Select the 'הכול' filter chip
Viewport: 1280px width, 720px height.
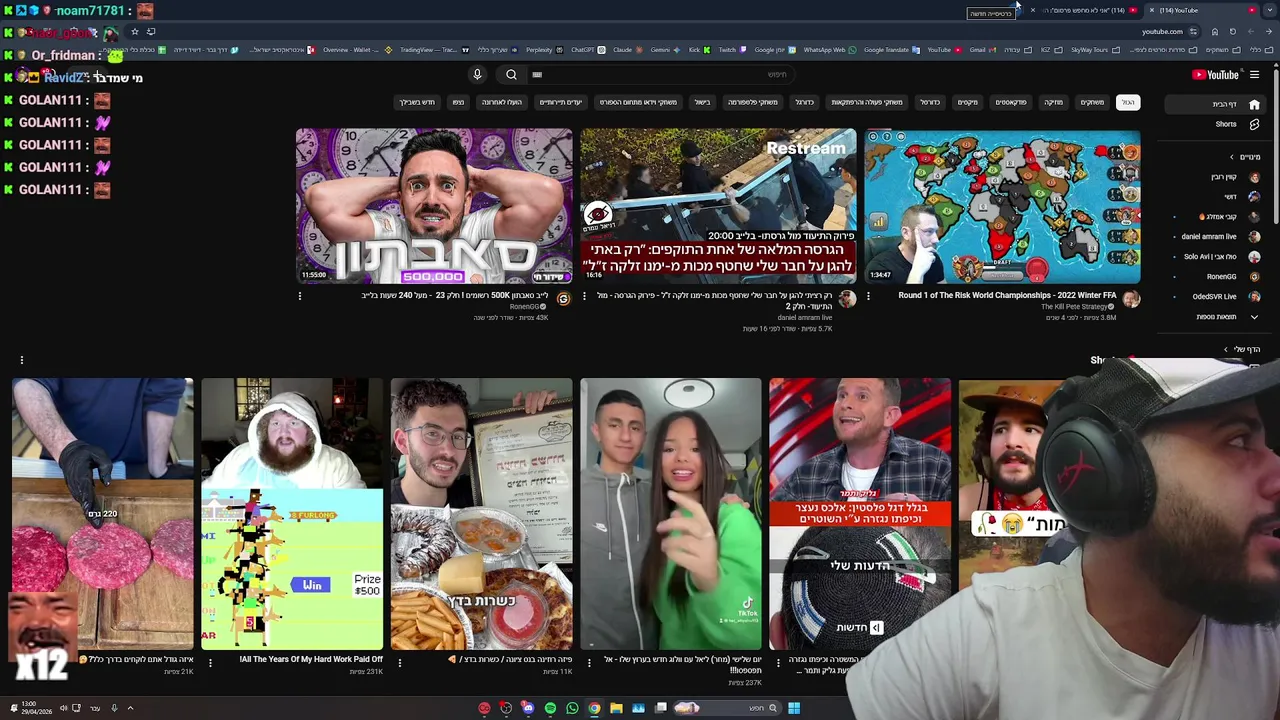[1128, 102]
